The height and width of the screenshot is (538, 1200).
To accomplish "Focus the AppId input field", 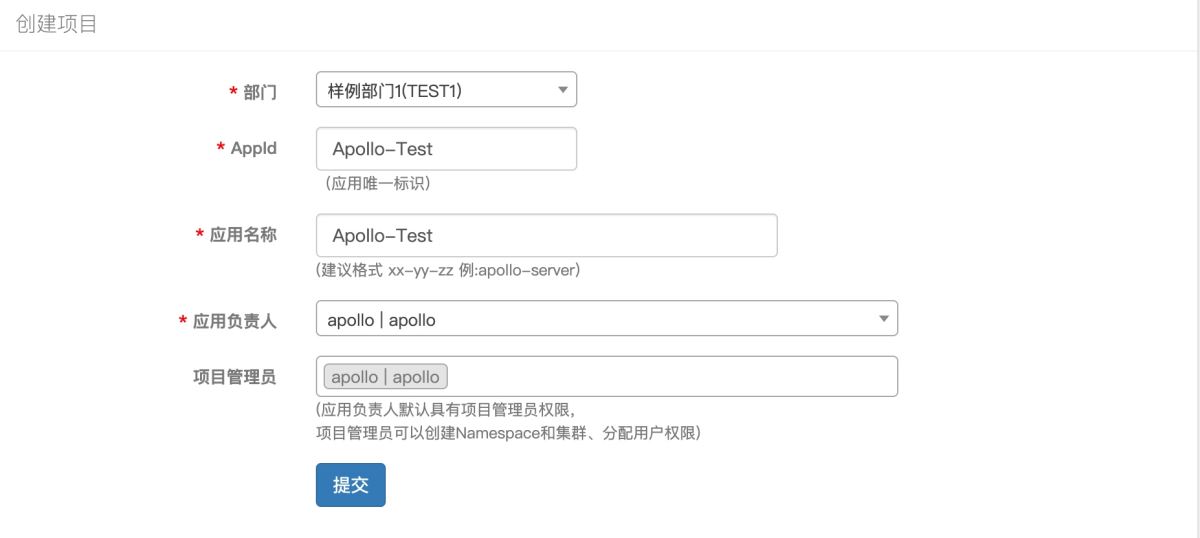I will click(x=446, y=149).
